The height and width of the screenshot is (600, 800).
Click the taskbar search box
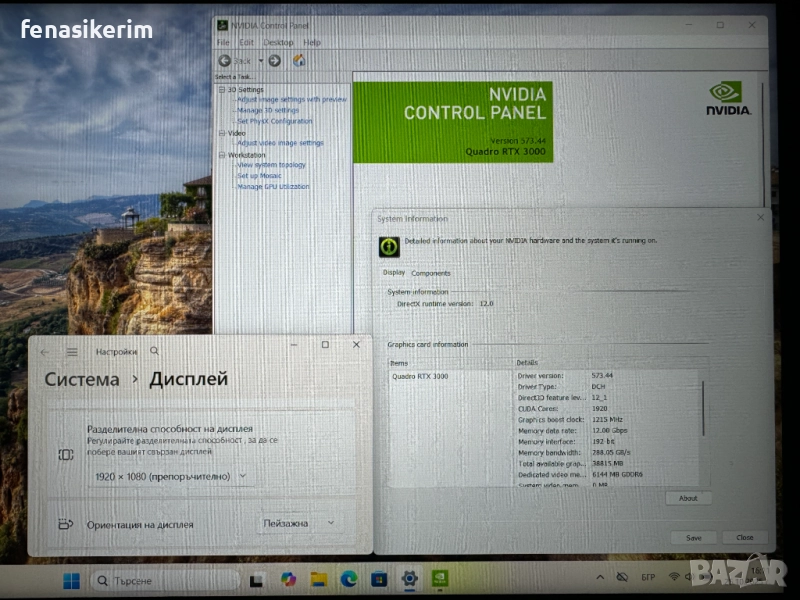165,580
